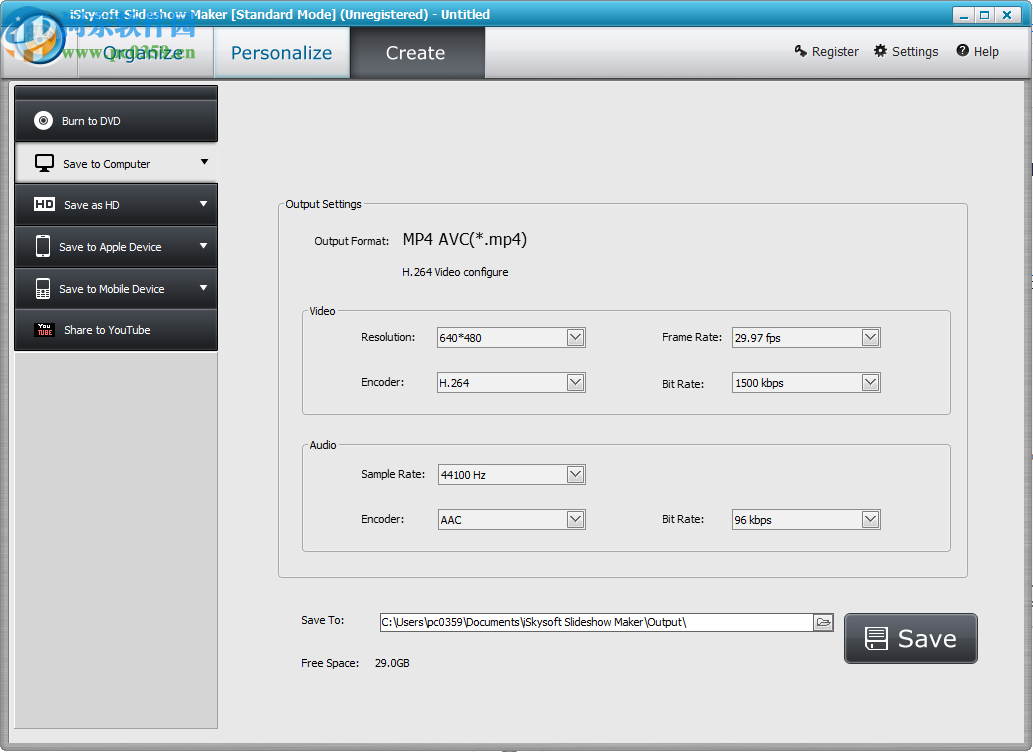
Task: Click the YouTube icon in sidebar
Action: (44, 330)
